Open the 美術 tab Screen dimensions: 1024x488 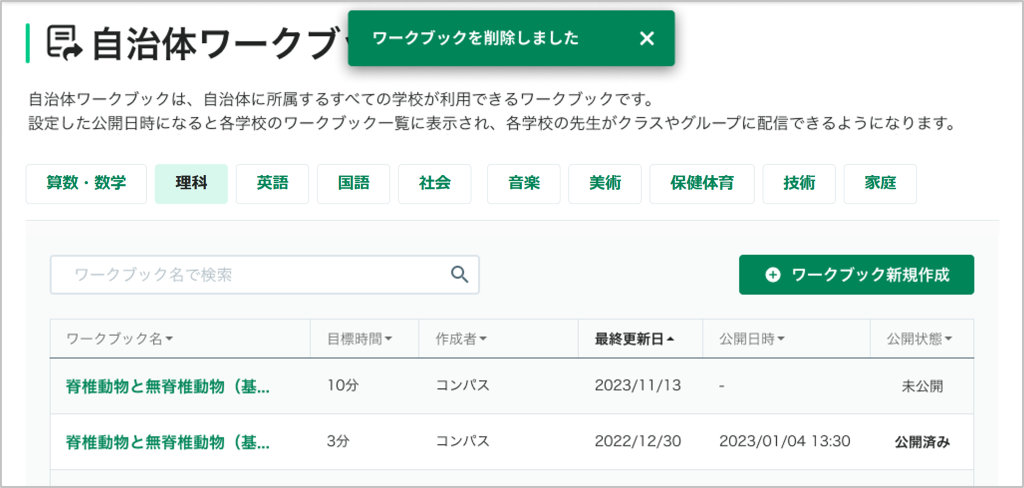605,184
